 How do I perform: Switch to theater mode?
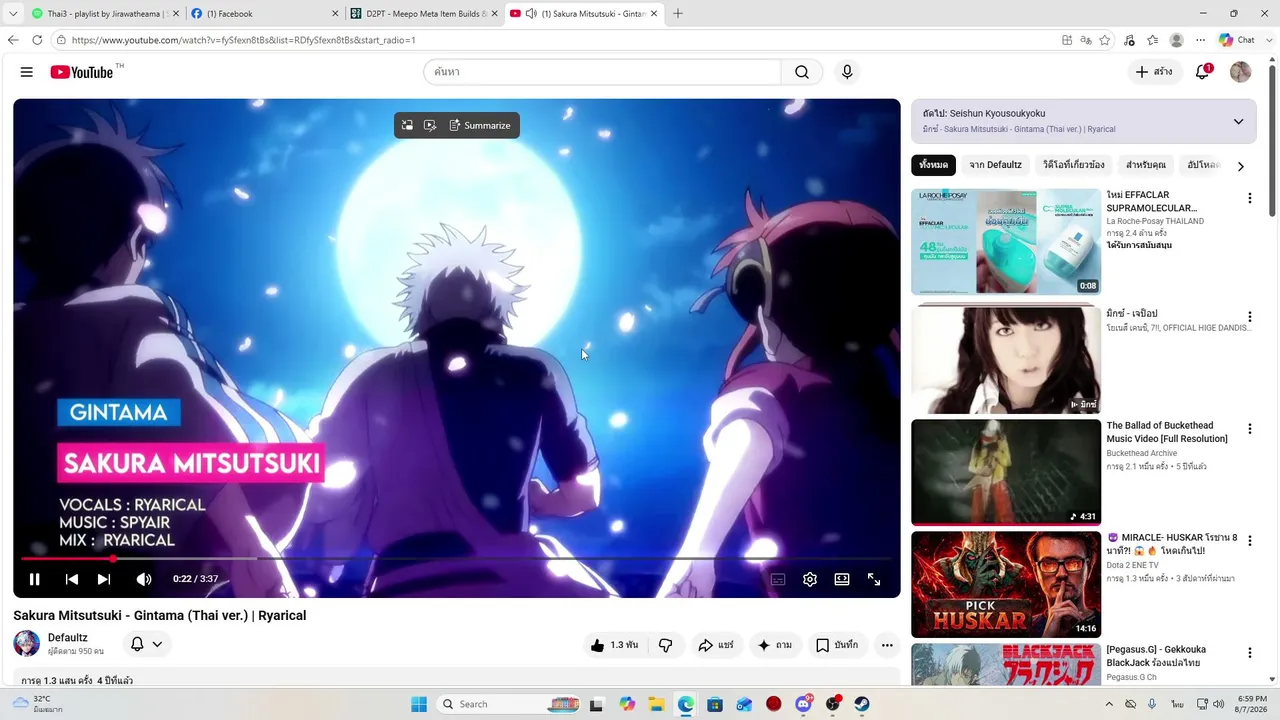coord(842,579)
